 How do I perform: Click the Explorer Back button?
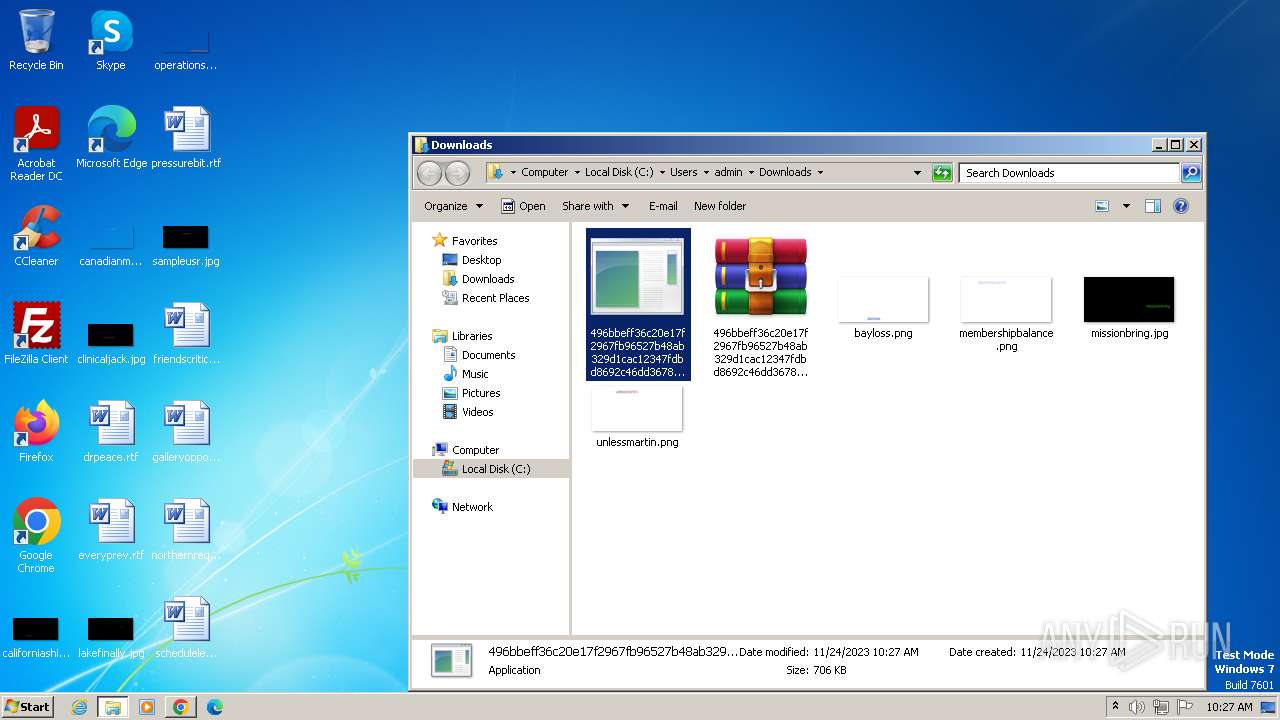pos(429,173)
